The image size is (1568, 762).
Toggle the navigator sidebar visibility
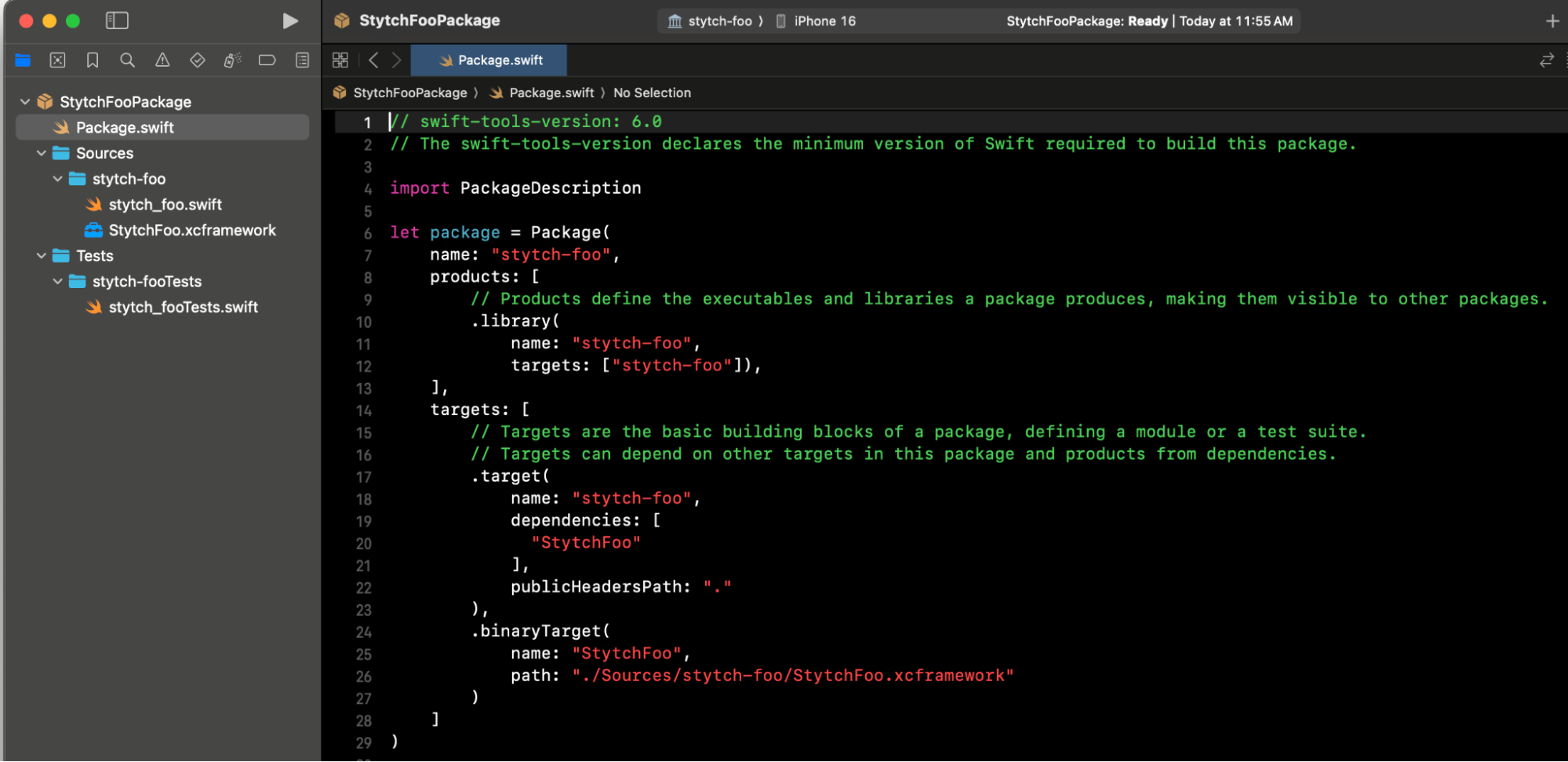[117, 21]
